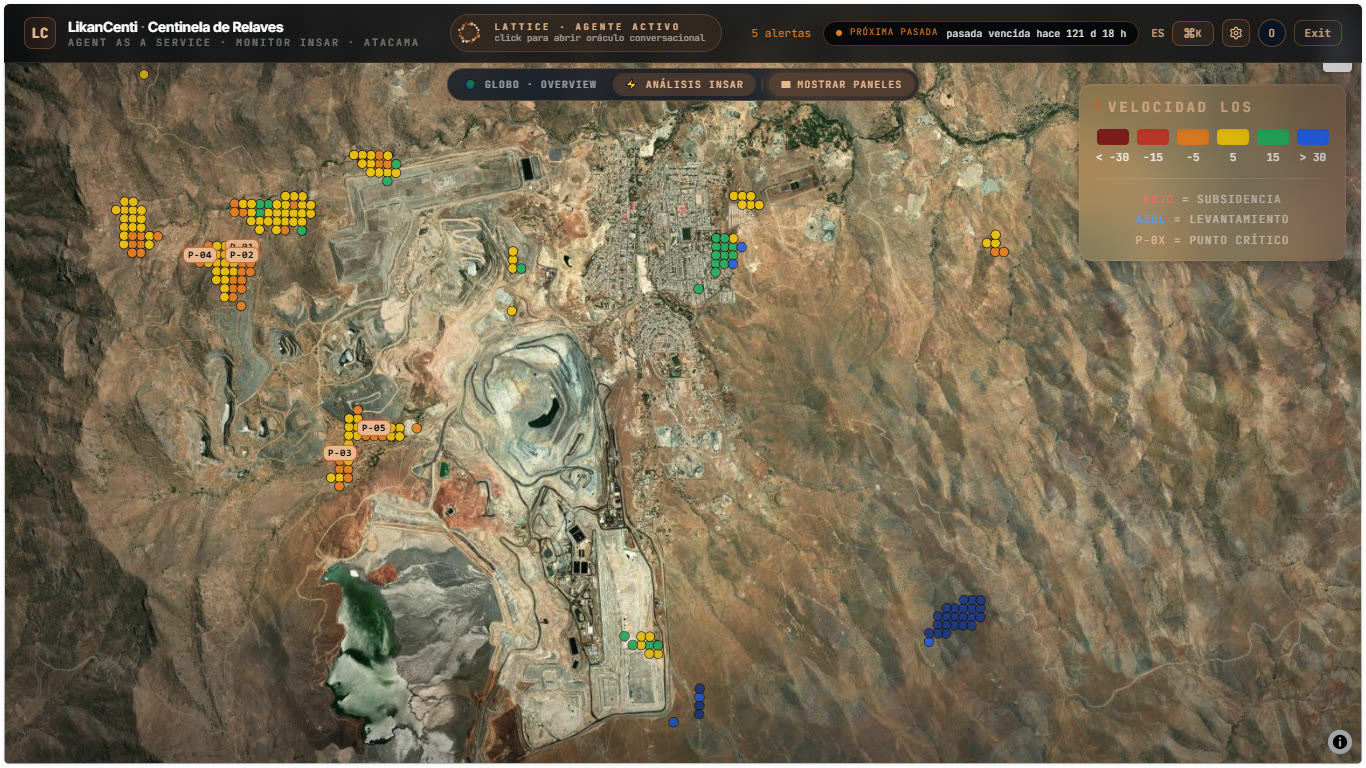This screenshot has height=768, width=1366.
Task: Click the LC logo icon
Action: pos(40,33)
